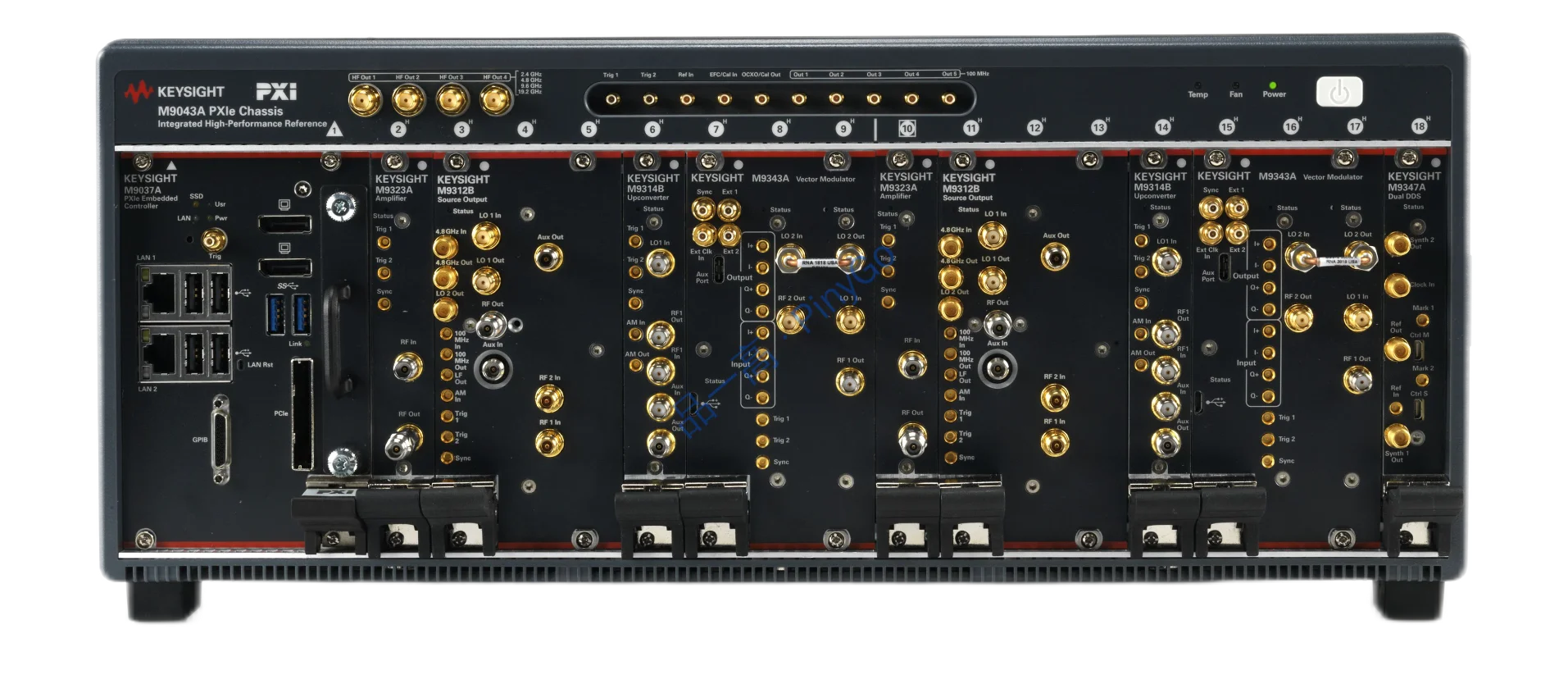The height and width of the screenshot is (675, 1568).
Task: Click the Ctrl S port
Action: 1418,410
